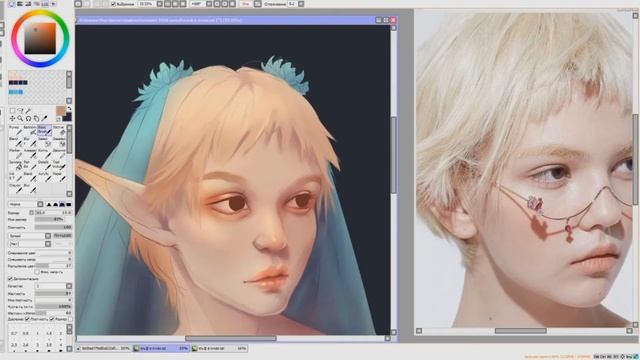This screenshot has height=360, width=640.
Task: Pick the third brush edge shape
Action: pyautogui.click(x=62, y=204)
